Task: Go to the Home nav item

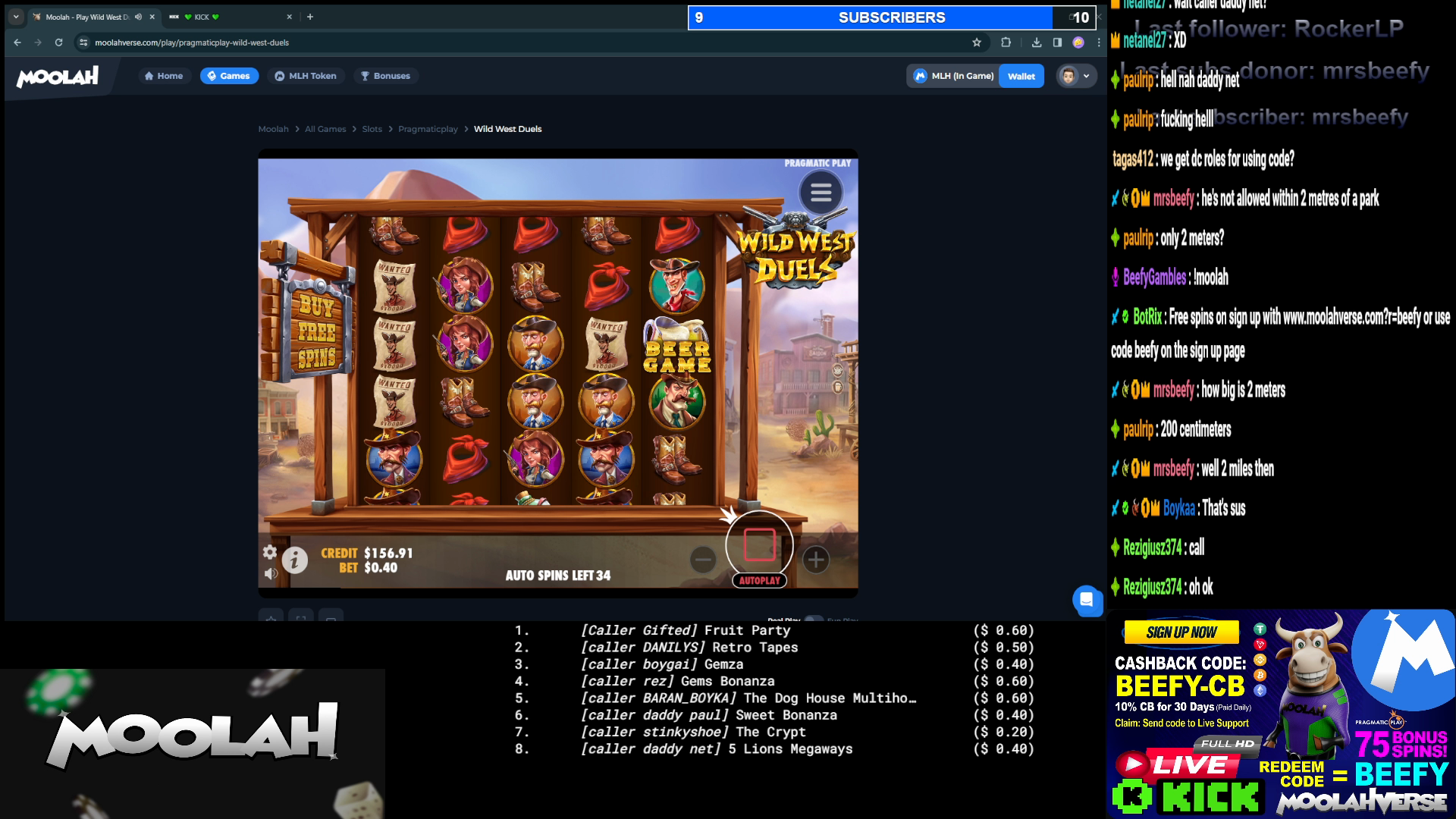Action: point(164,76)
